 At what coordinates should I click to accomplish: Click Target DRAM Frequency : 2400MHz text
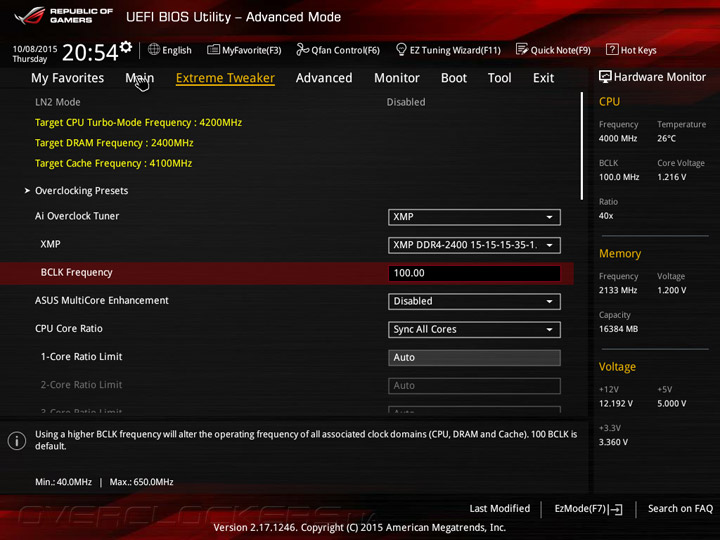pos(114,143)
